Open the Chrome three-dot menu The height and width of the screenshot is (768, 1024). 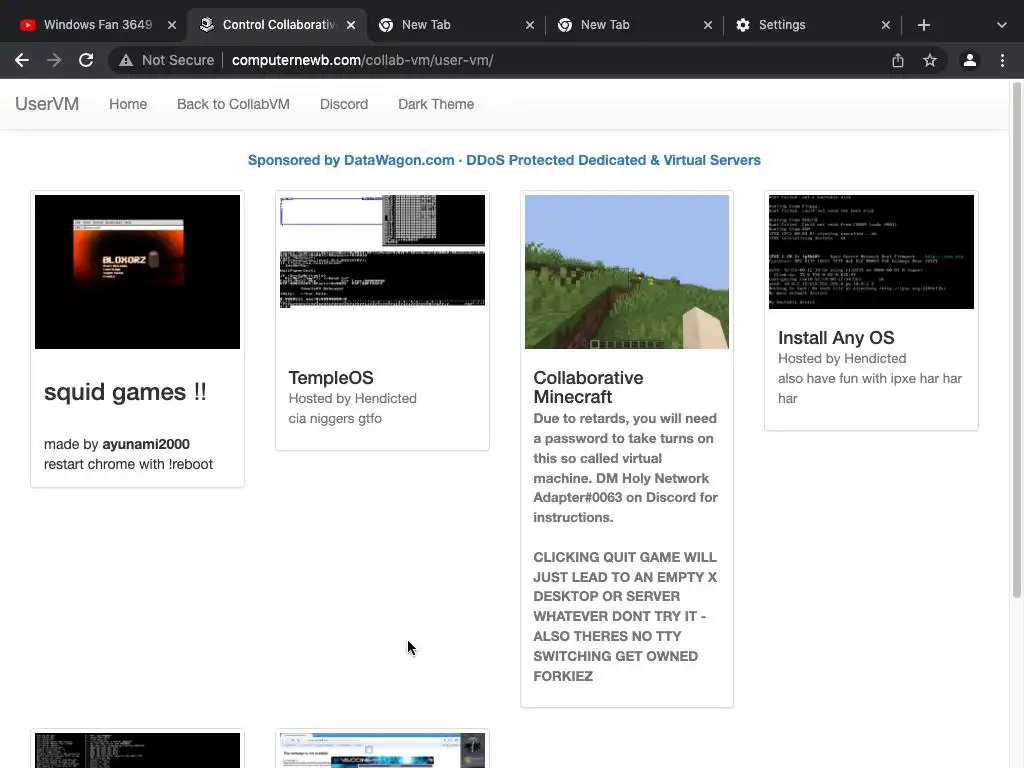(1002, 60)
